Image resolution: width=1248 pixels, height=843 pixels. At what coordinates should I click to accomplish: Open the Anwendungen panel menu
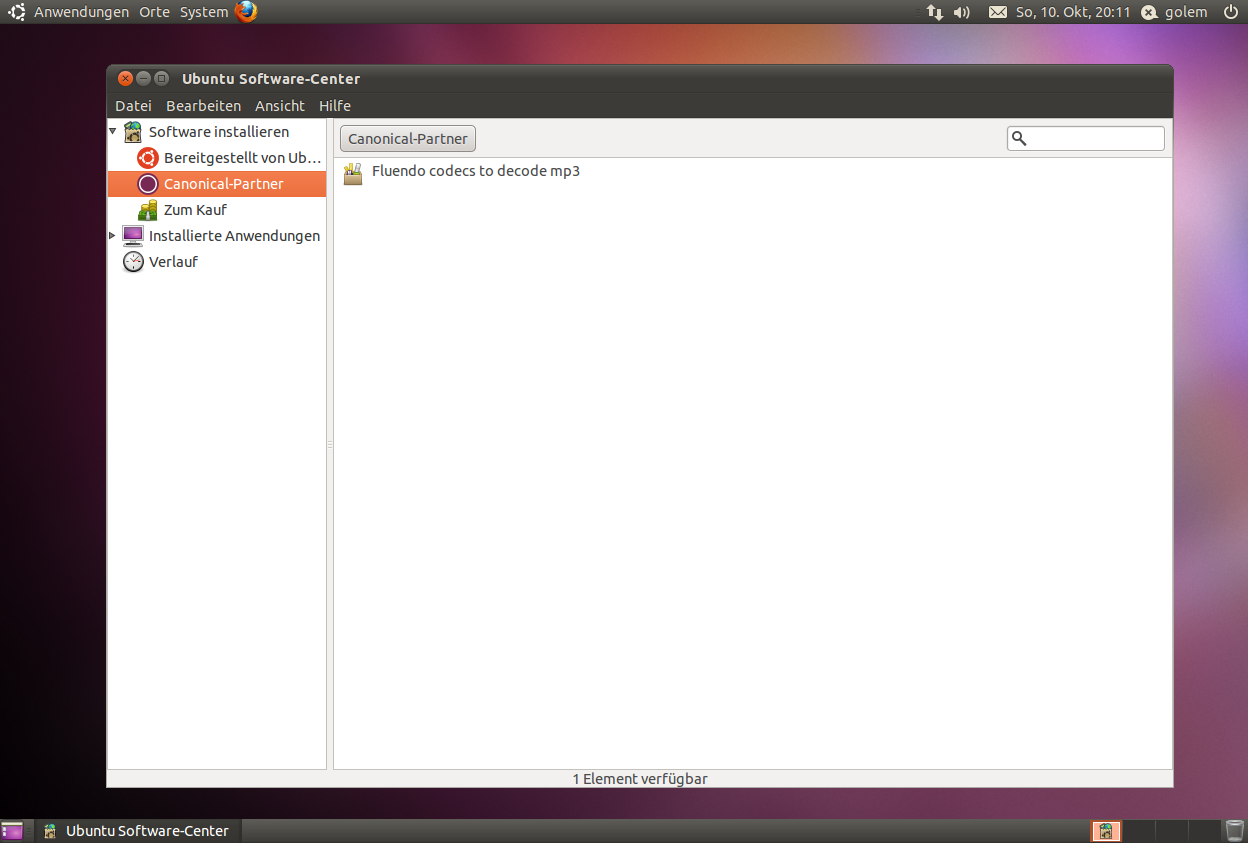[81, 12]
